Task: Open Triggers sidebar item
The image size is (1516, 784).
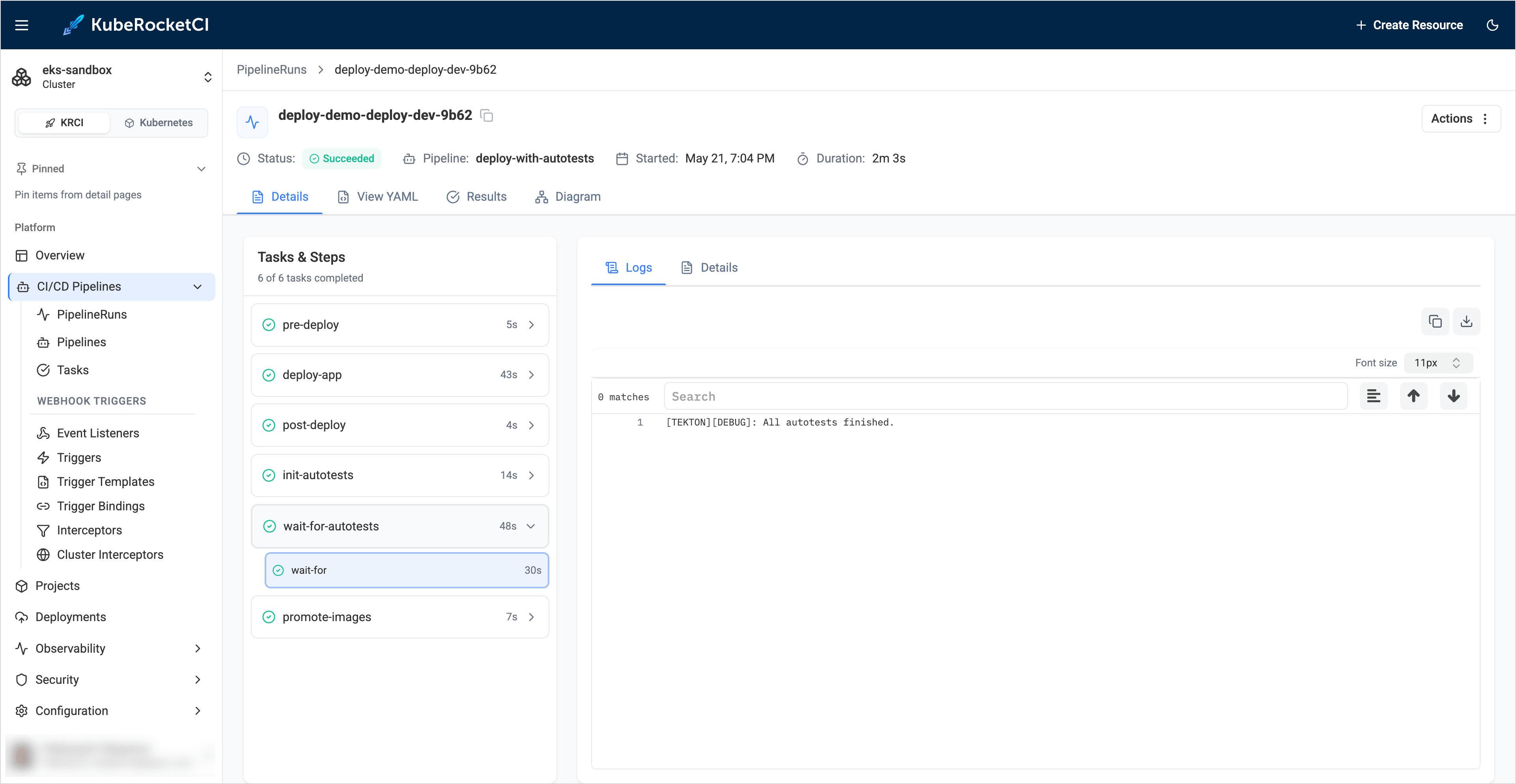Action: tap(79, 457)
